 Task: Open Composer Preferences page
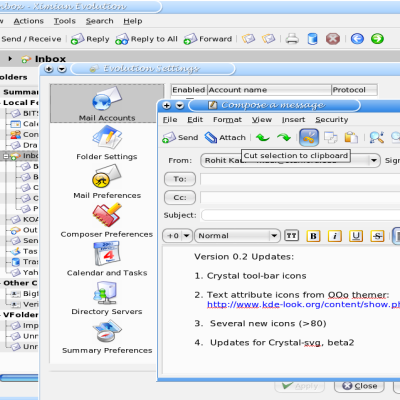(107, 221)
